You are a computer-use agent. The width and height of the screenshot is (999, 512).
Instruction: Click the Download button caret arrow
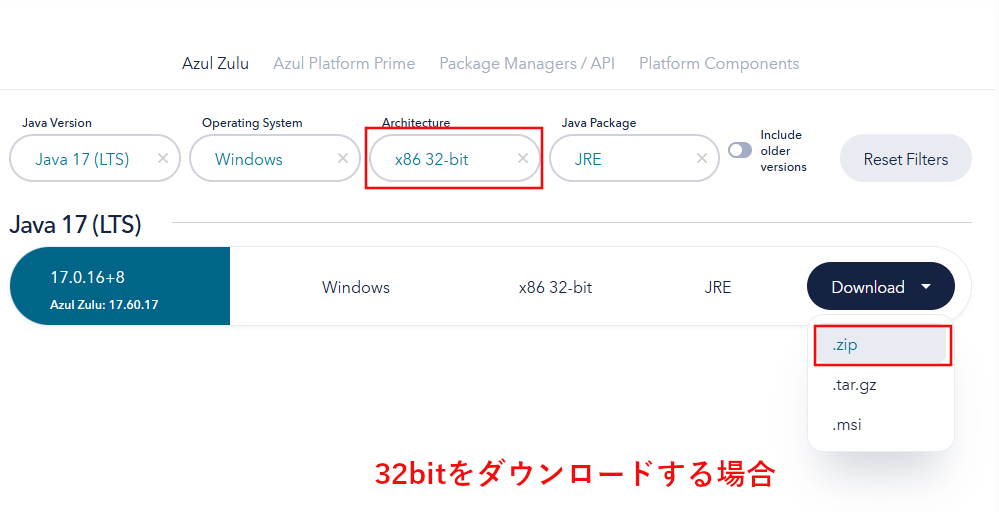click(x=926, y=287)
